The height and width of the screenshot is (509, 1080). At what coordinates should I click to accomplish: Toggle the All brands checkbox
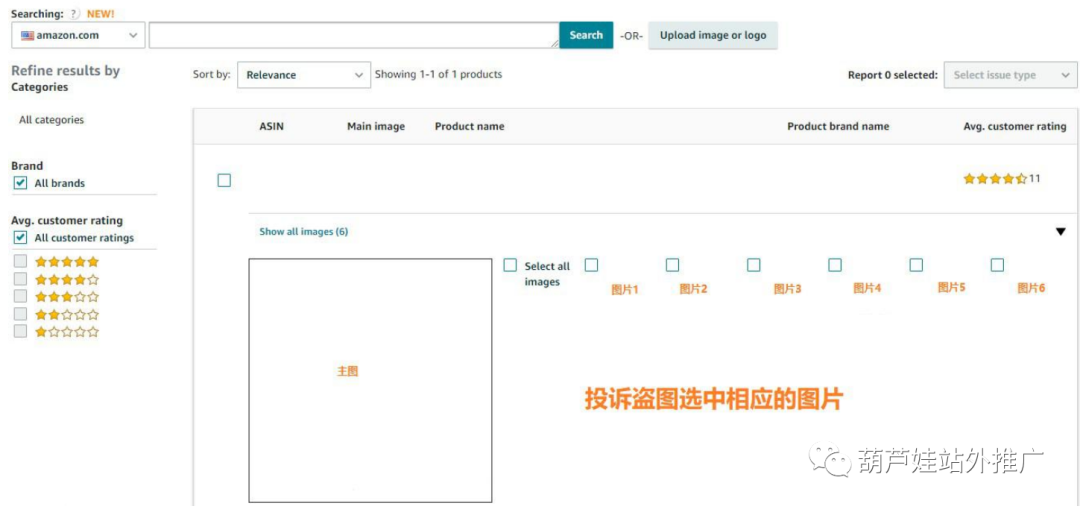point(21,183)
